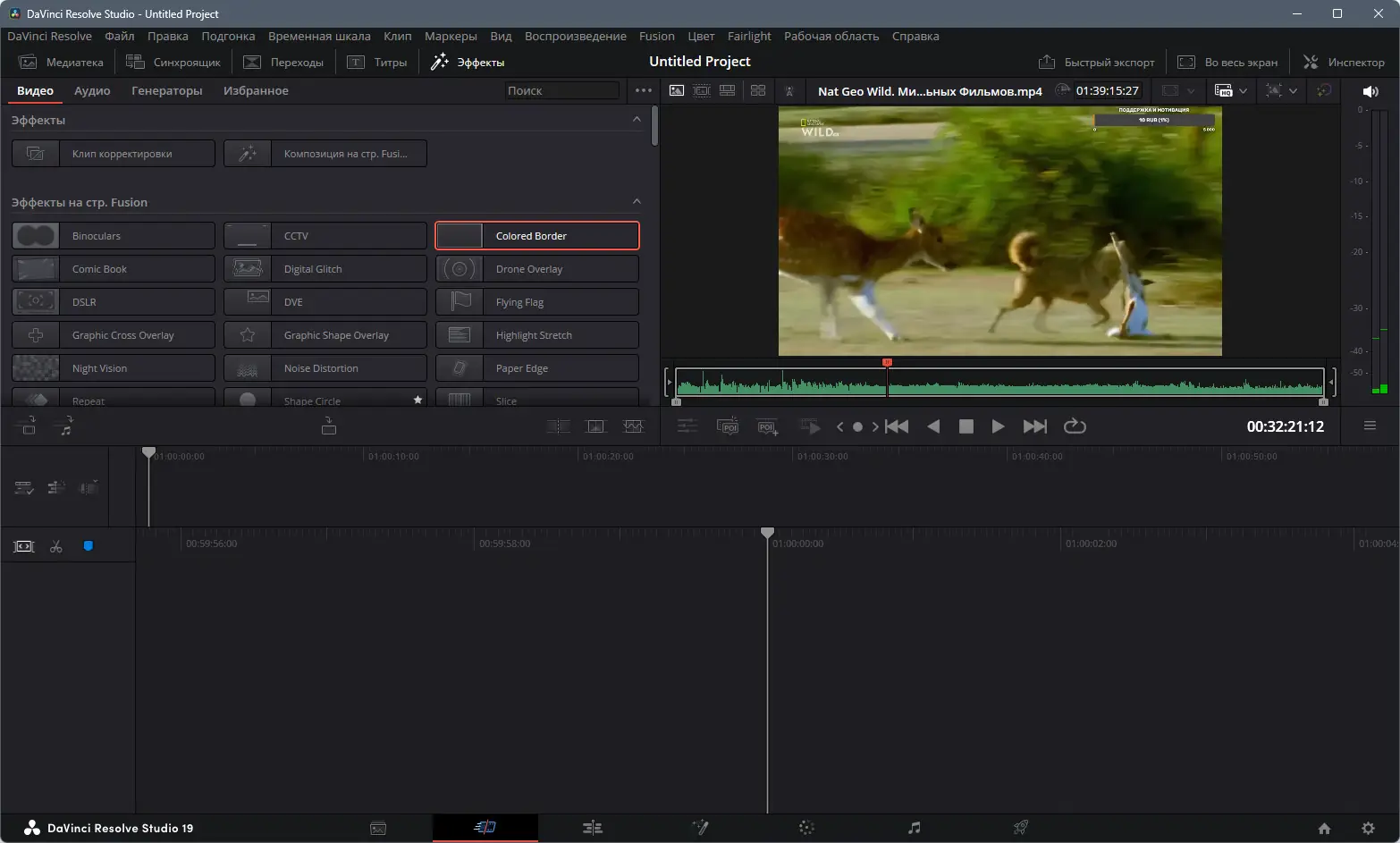Open project settings gear icon

pyautogui.click(x=1368, y=829)
